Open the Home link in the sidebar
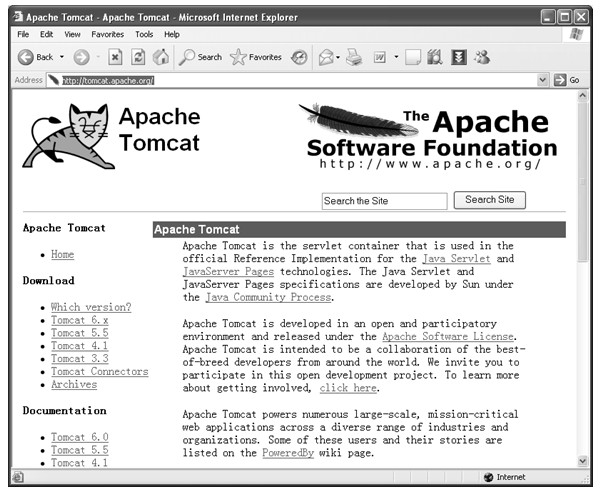Image resolution: width=600 pixels, height=491 pixels. pyautogui.click(x=62, y=254)
